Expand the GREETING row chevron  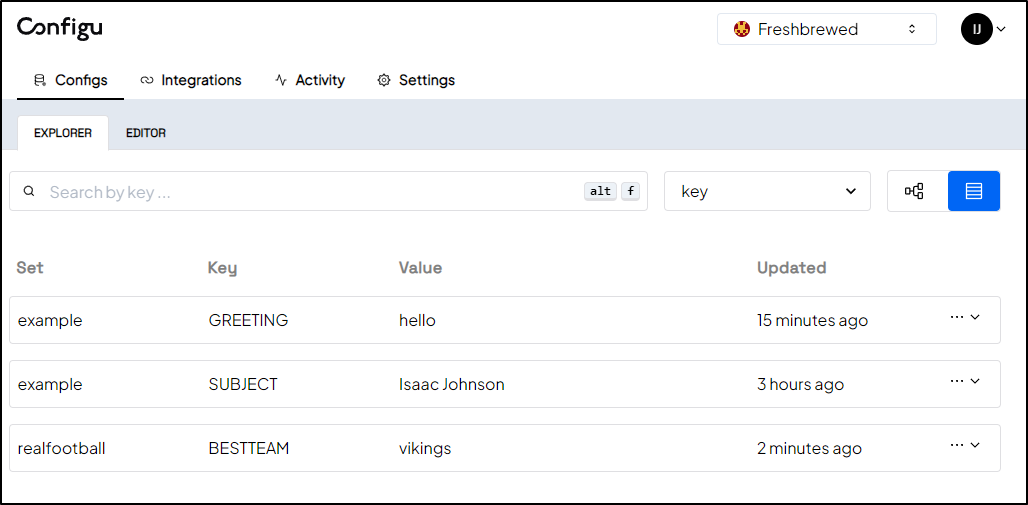point(975,317)
